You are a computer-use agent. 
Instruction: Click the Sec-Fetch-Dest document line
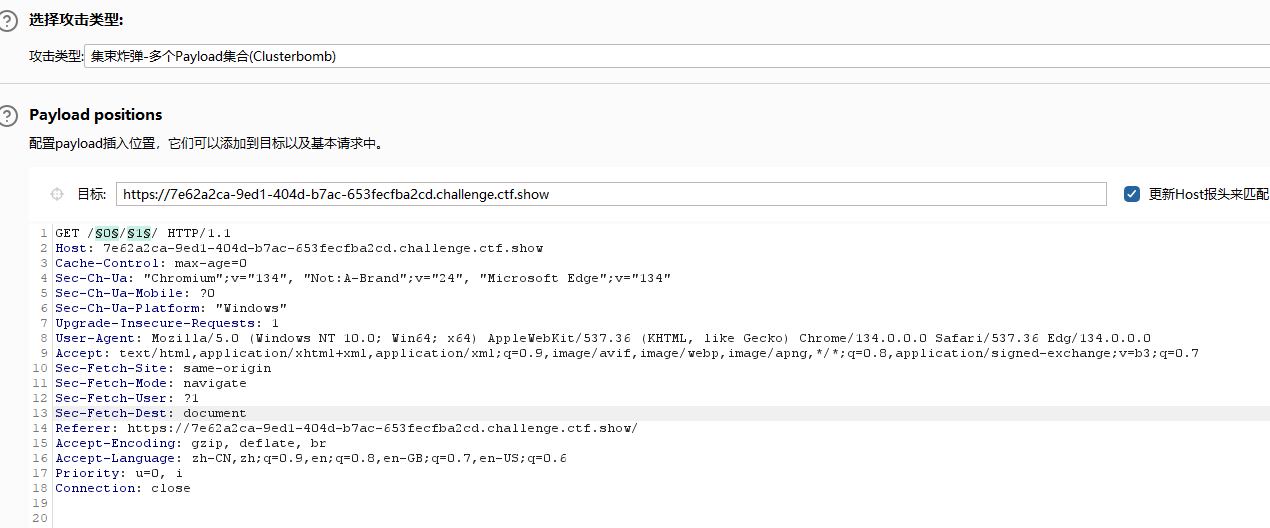click(x=151, y=413)
